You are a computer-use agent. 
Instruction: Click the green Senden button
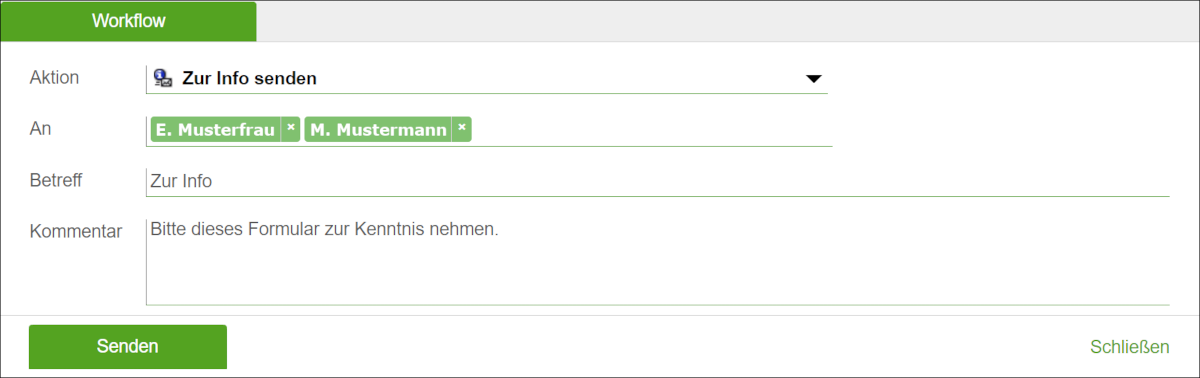click(x=128, y=346)
